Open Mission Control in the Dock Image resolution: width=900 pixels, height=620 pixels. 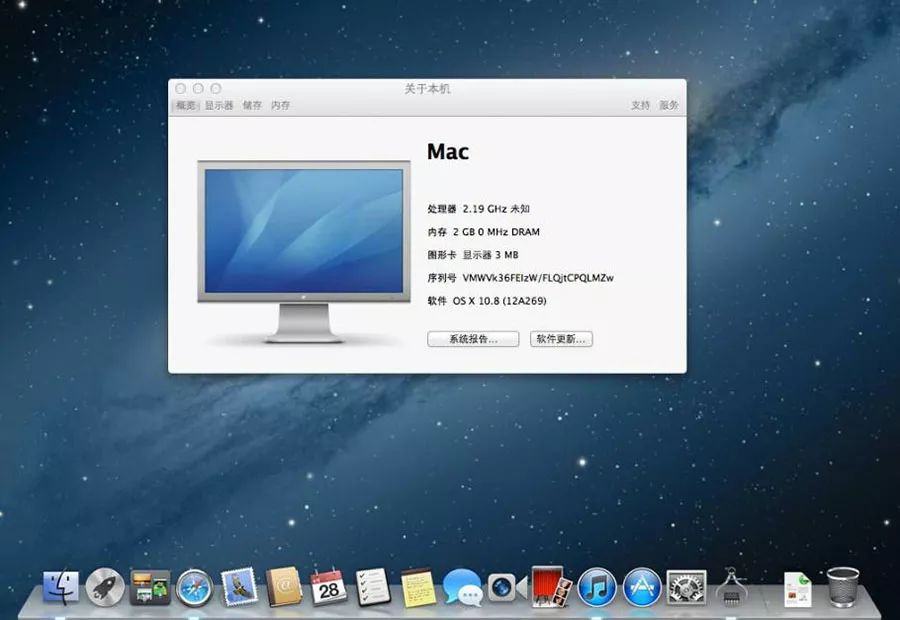pos(150,587)
